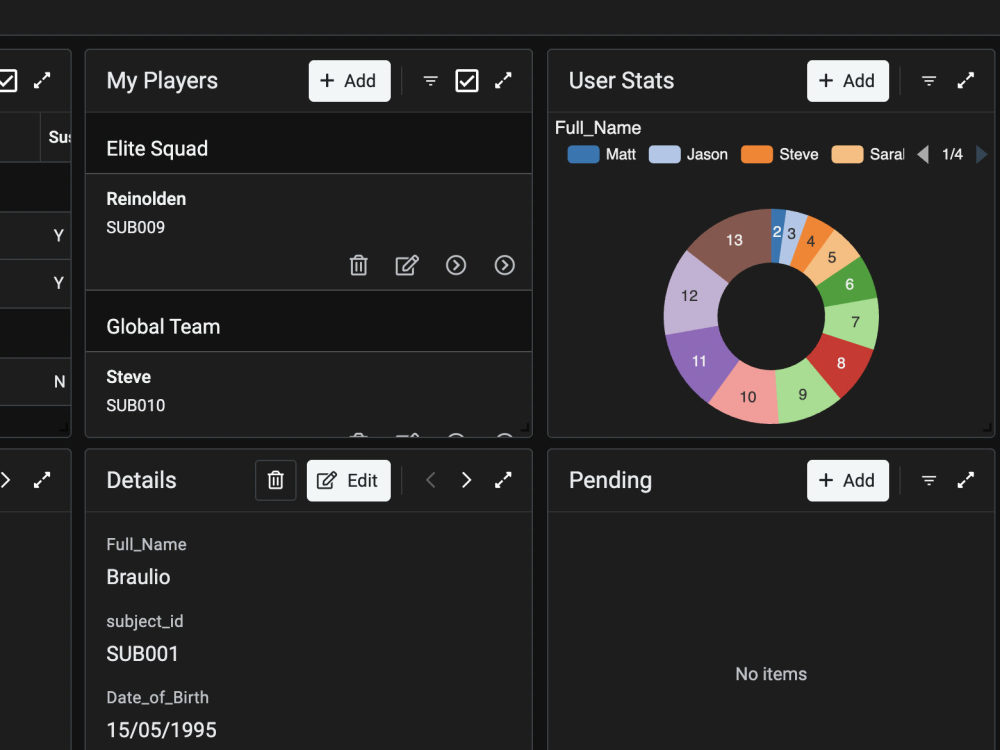Expand the bottom-left partial panel to fullscreen

[42, 480]
